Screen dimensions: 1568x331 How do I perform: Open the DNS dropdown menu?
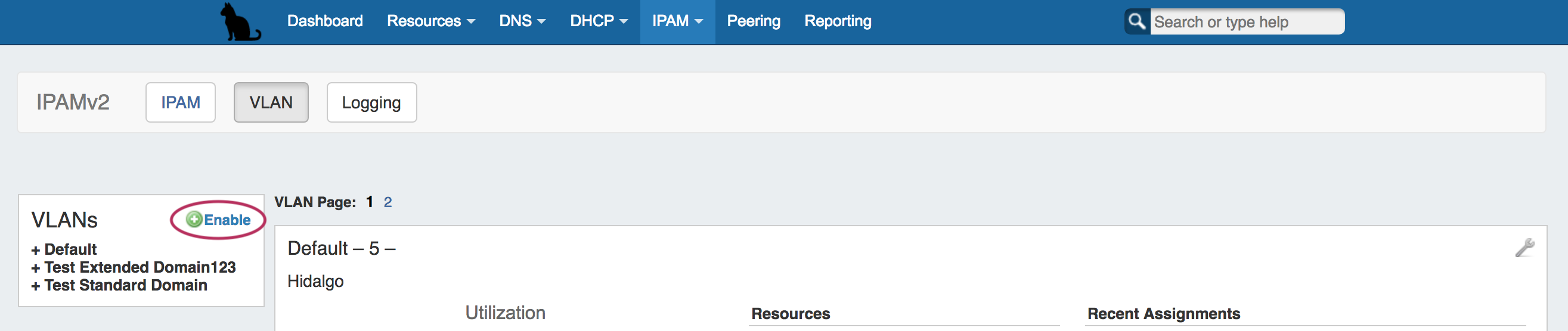(x=522, y=21)
